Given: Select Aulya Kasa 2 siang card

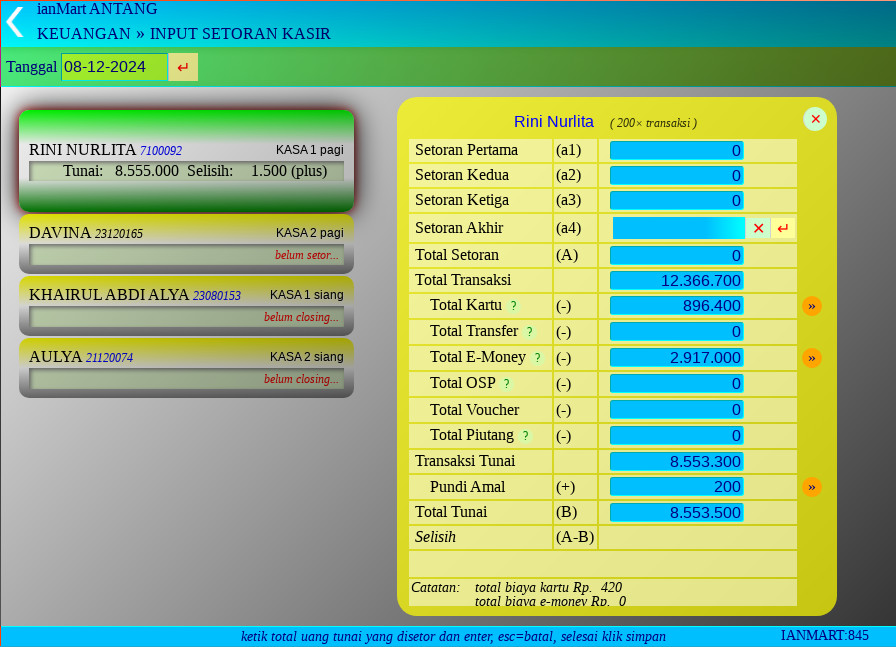Looking at the screenshot, I should click(x=186, y=367).
